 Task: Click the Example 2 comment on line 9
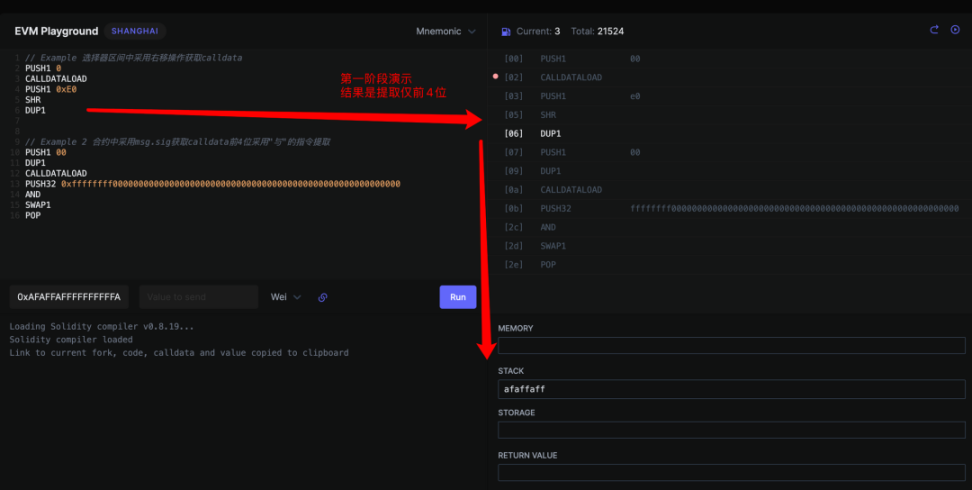177,142
